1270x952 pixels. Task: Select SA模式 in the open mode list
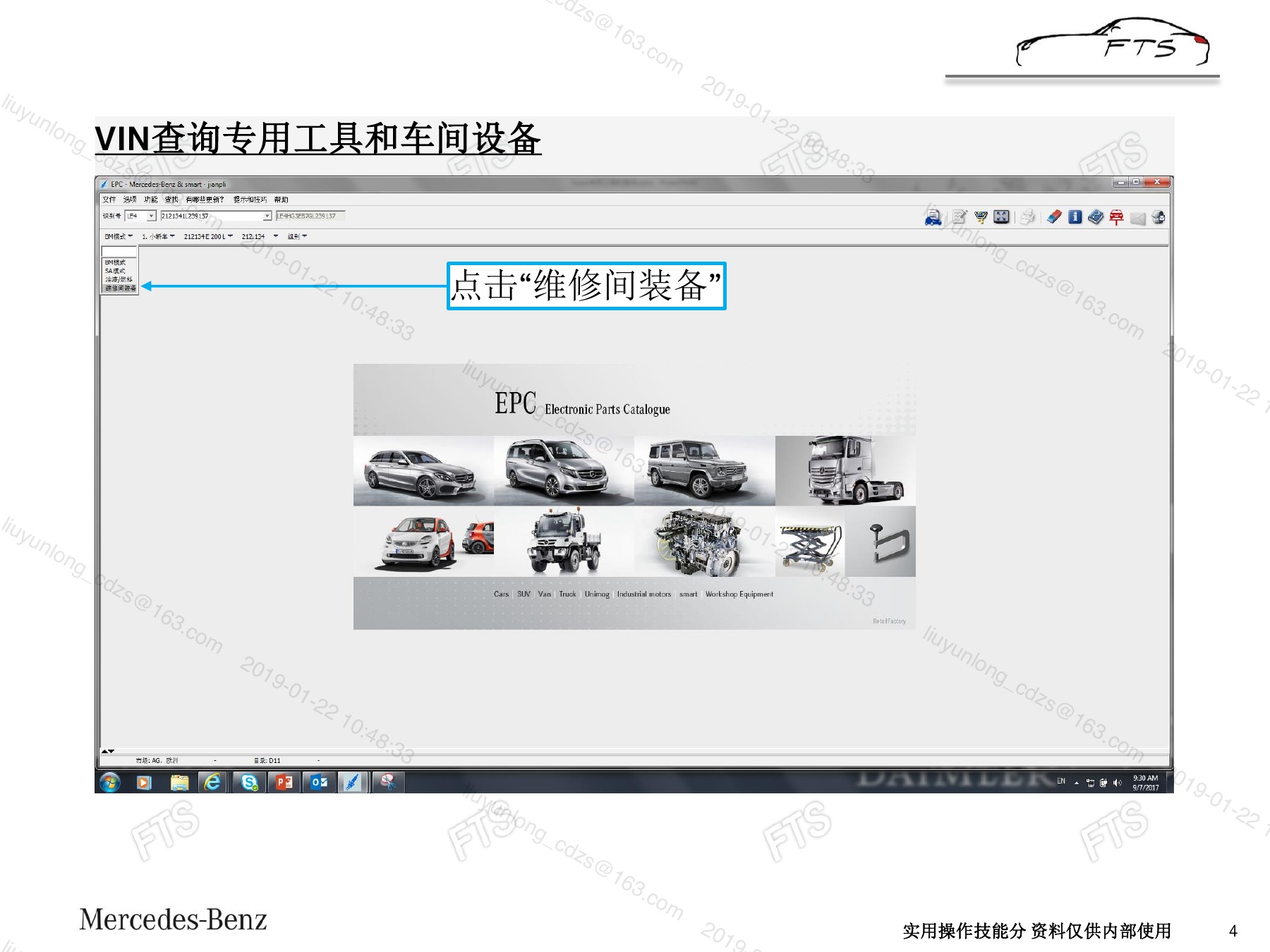[119, 271]
